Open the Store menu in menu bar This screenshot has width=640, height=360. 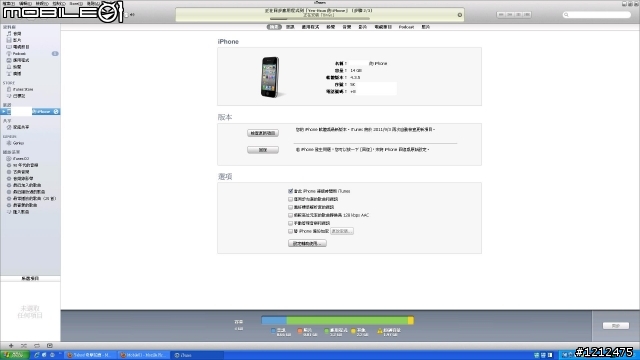[x=76, y=3]
